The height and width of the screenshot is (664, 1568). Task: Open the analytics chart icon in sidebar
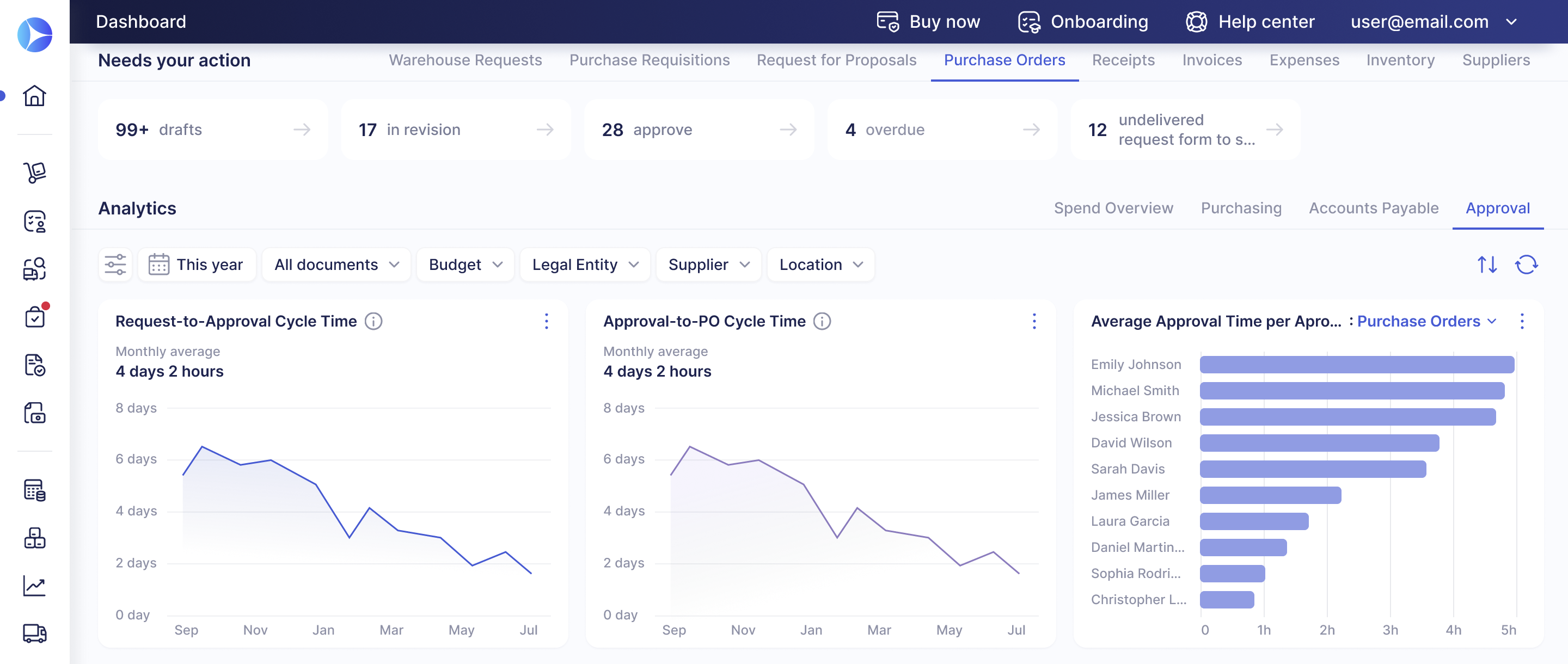[x=34, y=586]
